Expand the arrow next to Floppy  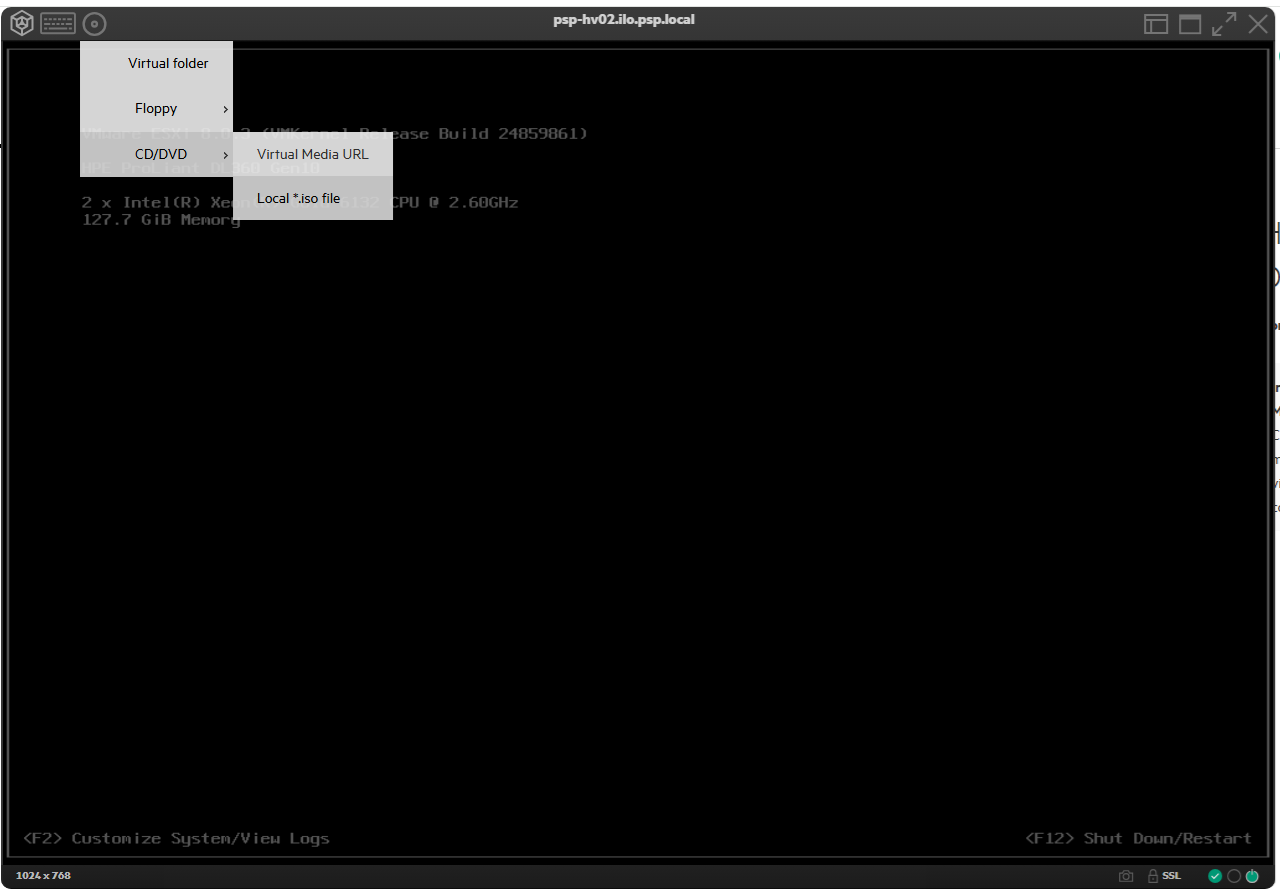[225, 109]
